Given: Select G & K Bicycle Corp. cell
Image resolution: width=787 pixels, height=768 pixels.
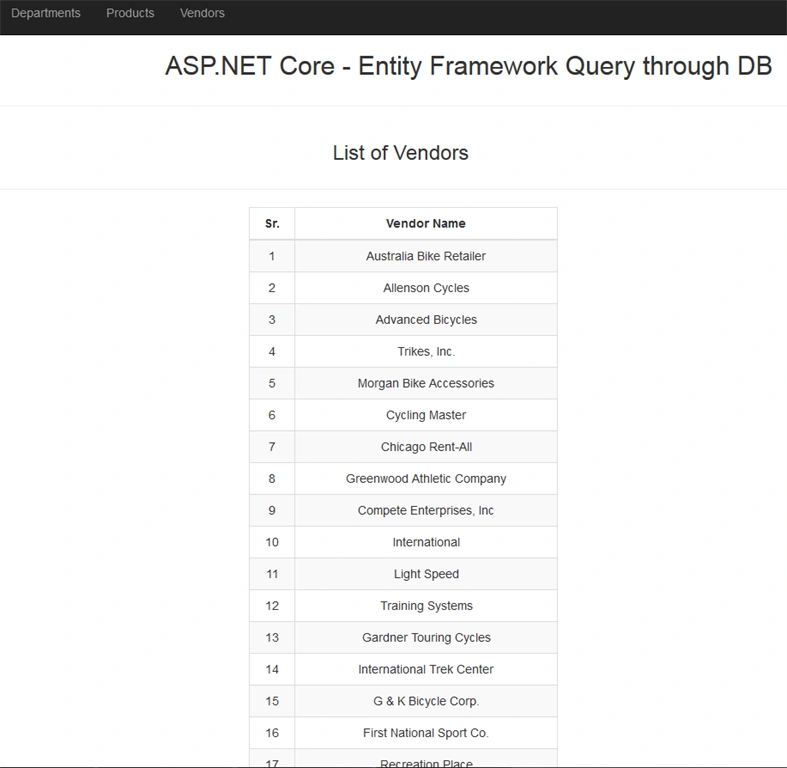Looking at the screenshot, I should click(426, 701).
